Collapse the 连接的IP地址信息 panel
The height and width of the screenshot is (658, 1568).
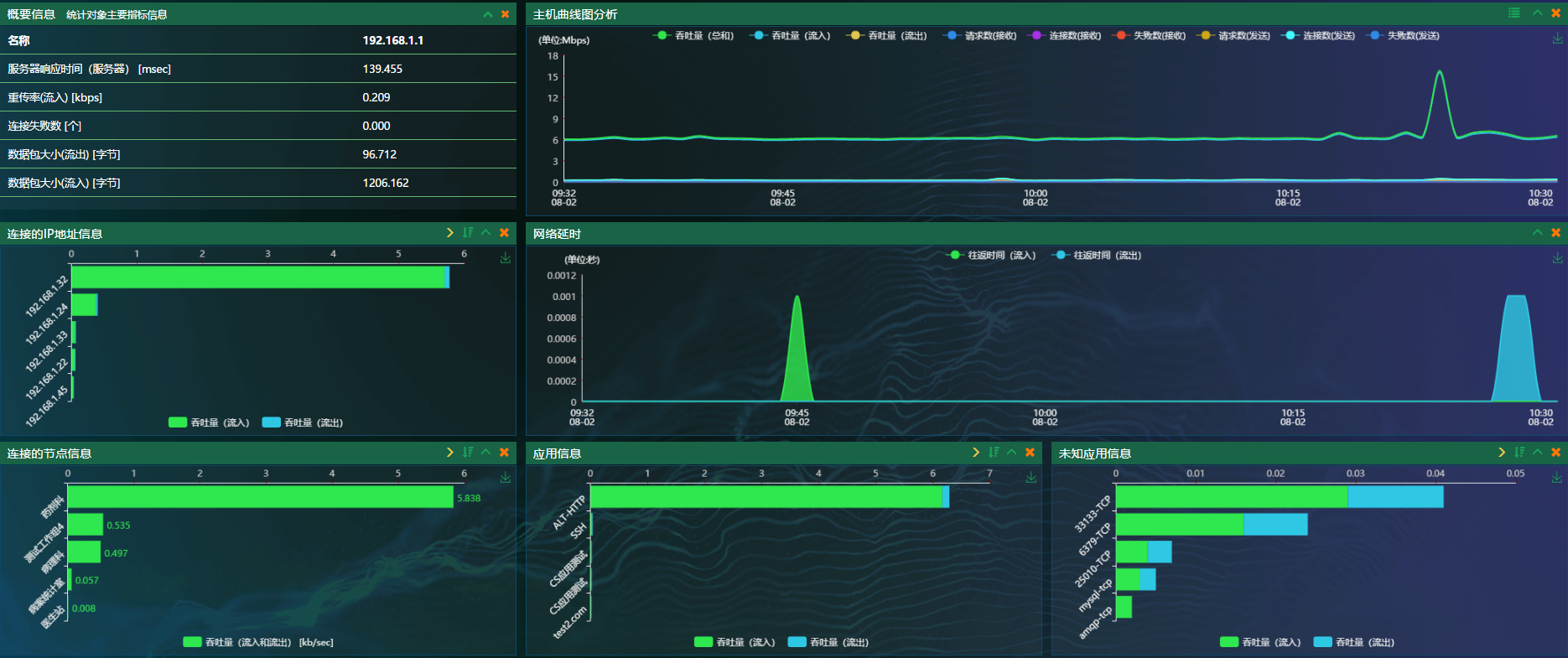(x=486, y=232)
